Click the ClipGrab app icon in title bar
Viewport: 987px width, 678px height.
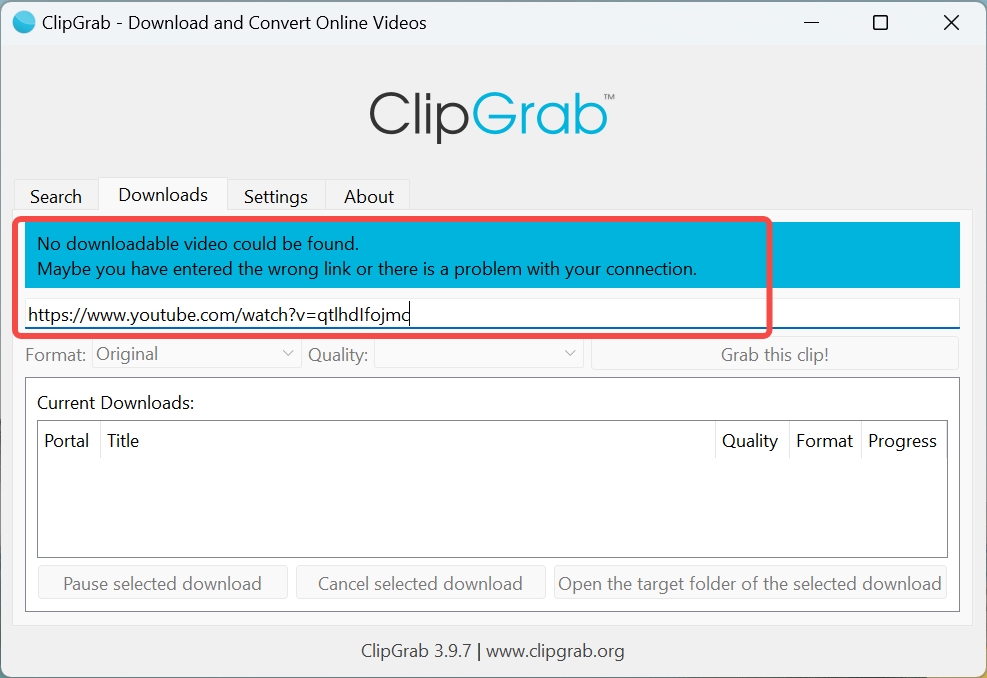point(23,23)
